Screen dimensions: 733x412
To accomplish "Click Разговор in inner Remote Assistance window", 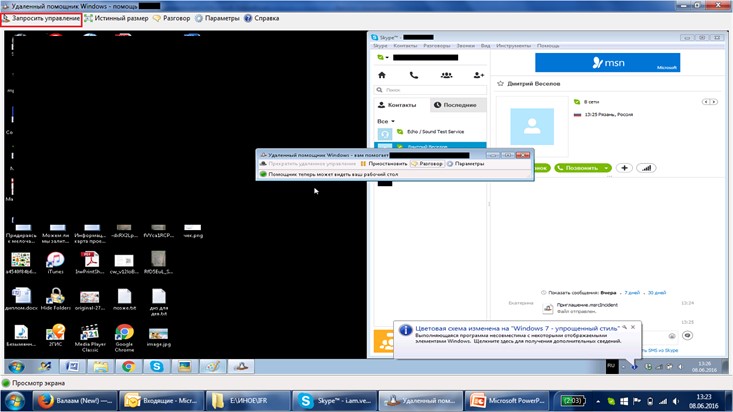I will [x=427, y=164].
